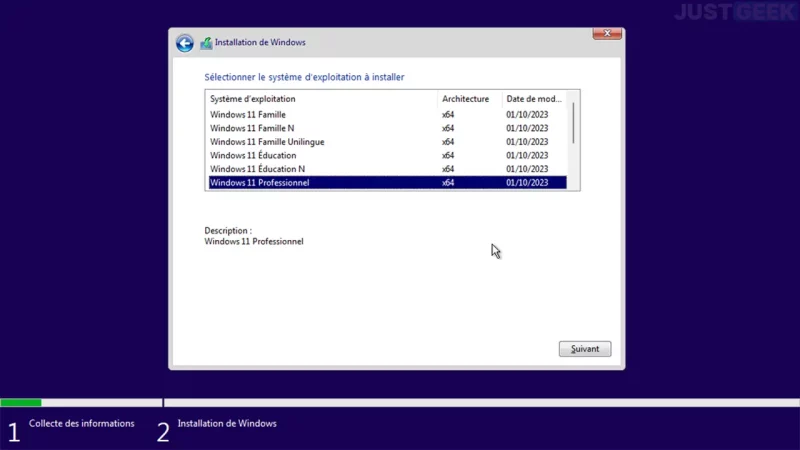This screenshot has width=800, height=450.
Task: Click the edition list vertical scrollbar thumb
Action: click(573, 123)
